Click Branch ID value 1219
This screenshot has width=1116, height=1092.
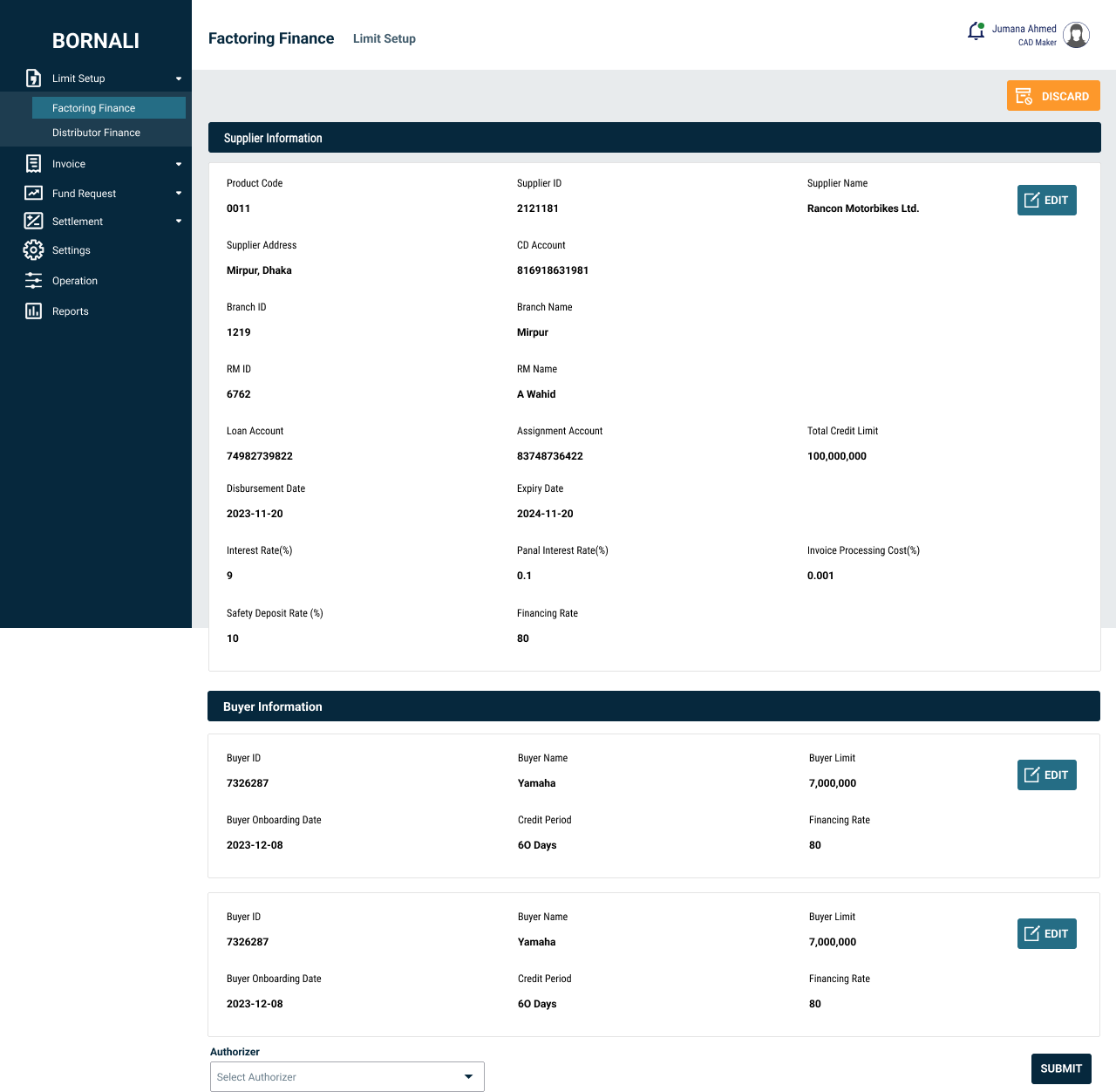point(238,332)
